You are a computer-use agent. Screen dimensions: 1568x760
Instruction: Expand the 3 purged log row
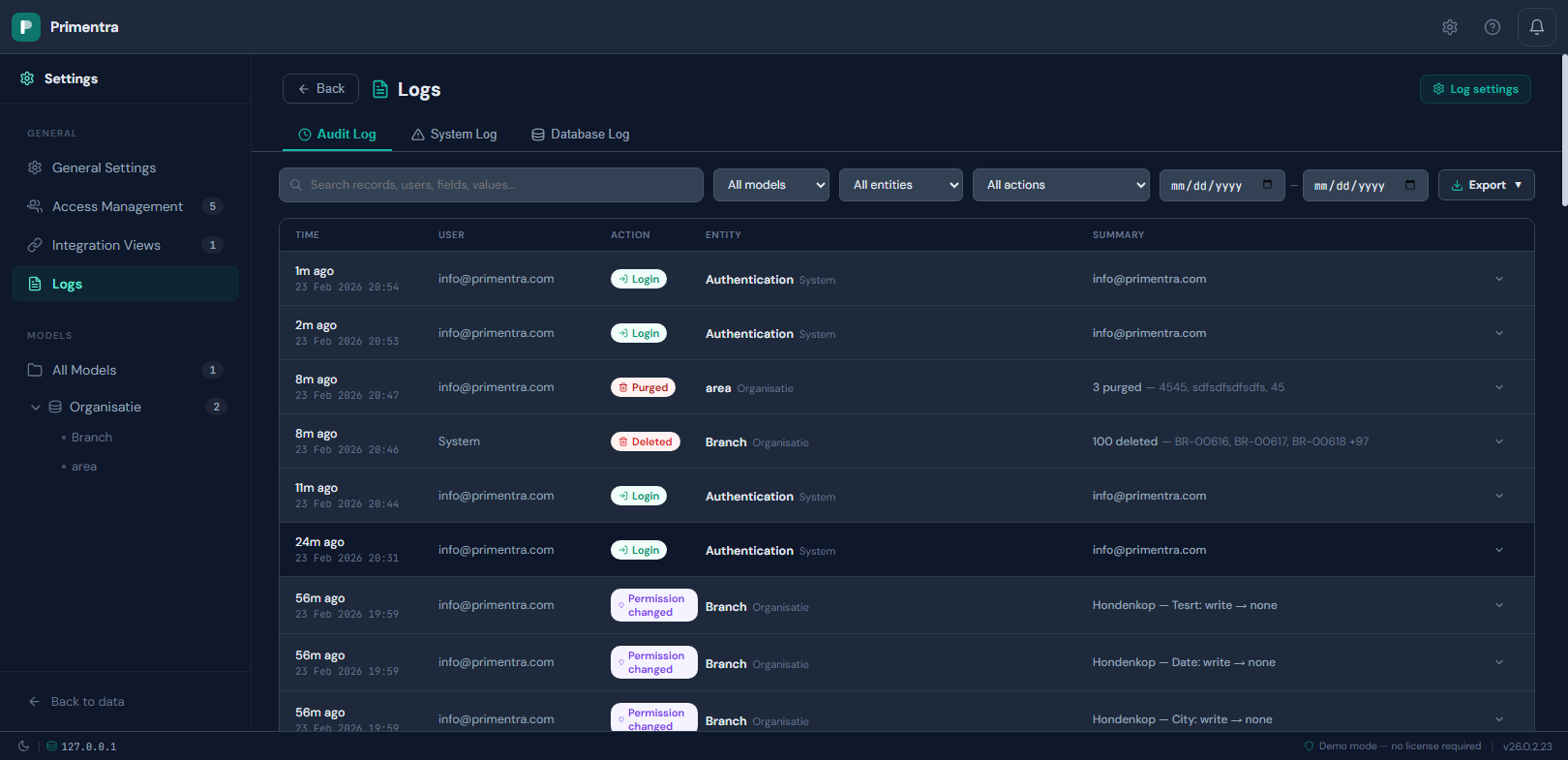(x=1499, y=387)
